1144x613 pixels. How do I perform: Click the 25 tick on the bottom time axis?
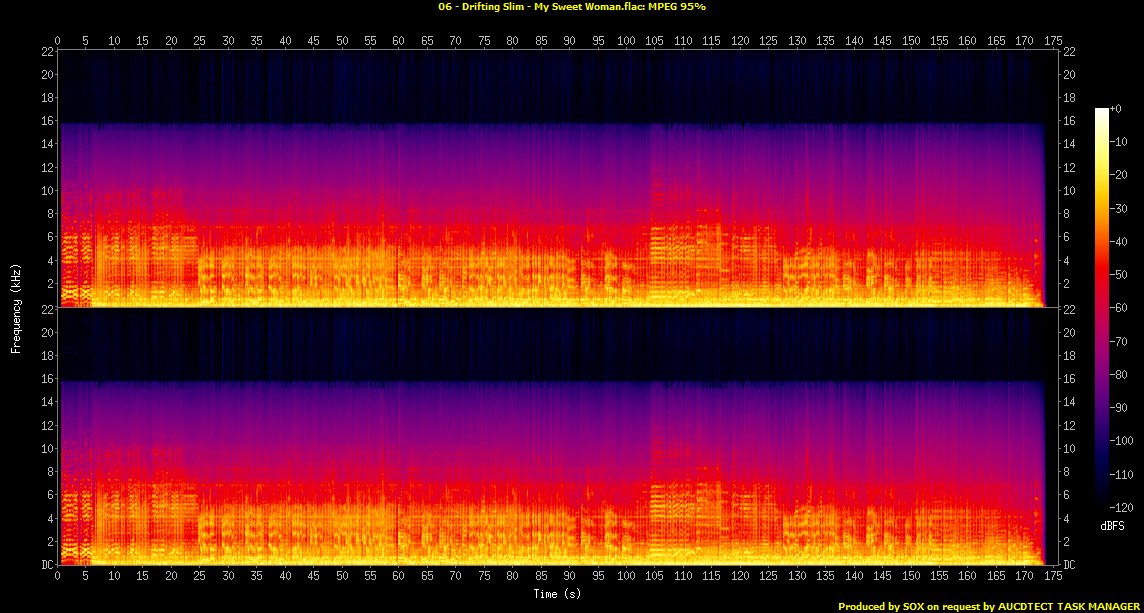(x=200, y=578)
